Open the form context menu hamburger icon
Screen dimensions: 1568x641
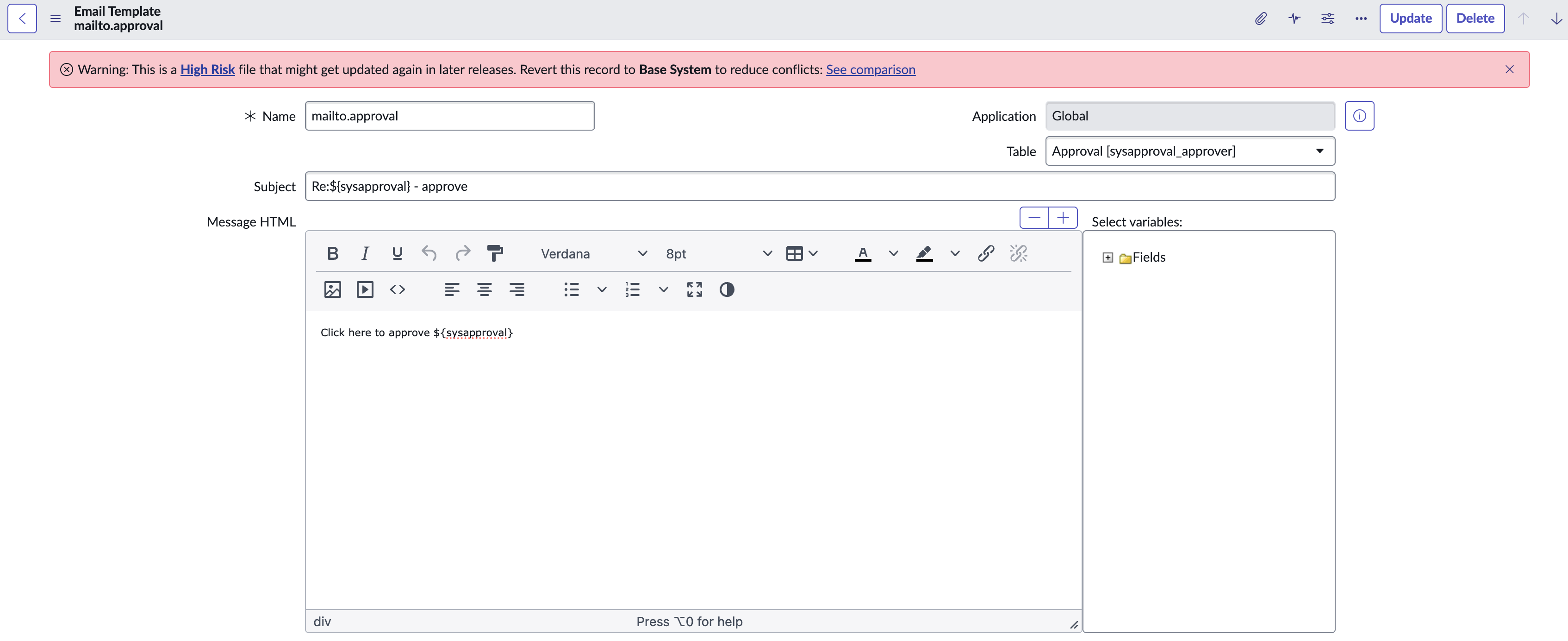(56, 18)
